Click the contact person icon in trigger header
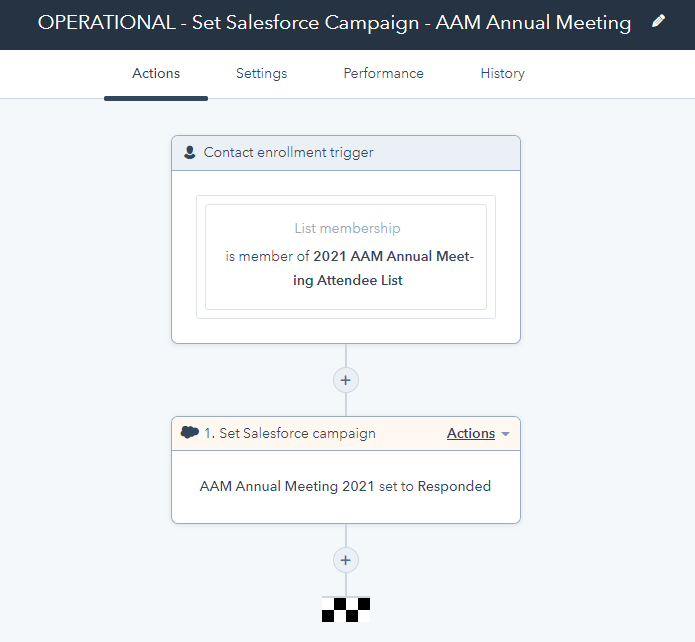The height and width of the screenshot is (642, 695). pyautogui.click(x=190, y=153)
